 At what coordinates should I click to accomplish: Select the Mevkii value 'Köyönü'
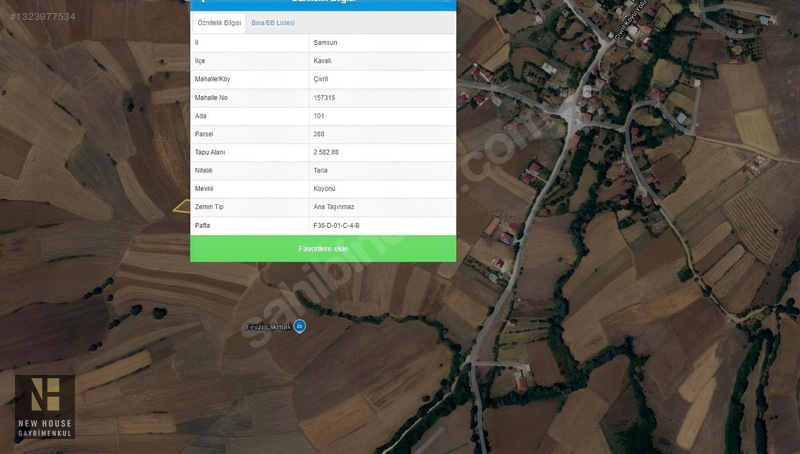point(324,189)
